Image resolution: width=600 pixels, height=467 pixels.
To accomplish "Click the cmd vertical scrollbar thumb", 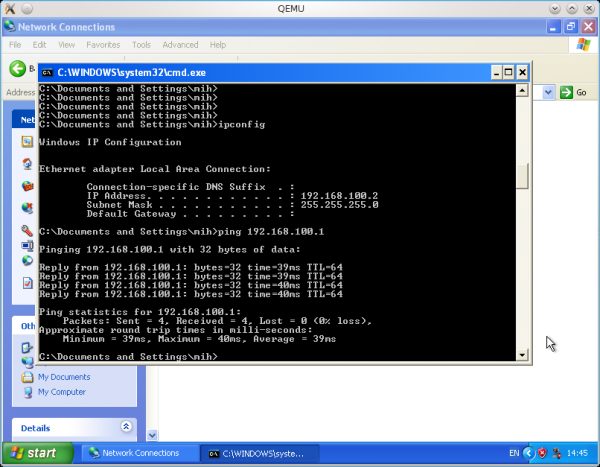I will coord(522,176).
